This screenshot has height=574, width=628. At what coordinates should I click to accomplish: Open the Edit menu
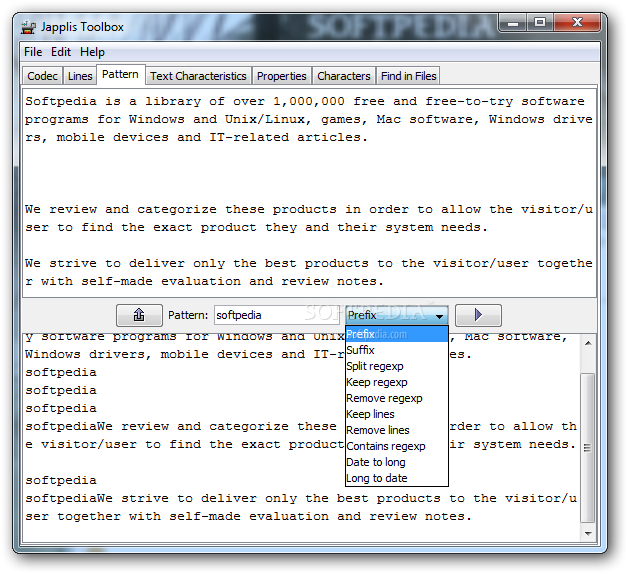(x=60, y=52)
